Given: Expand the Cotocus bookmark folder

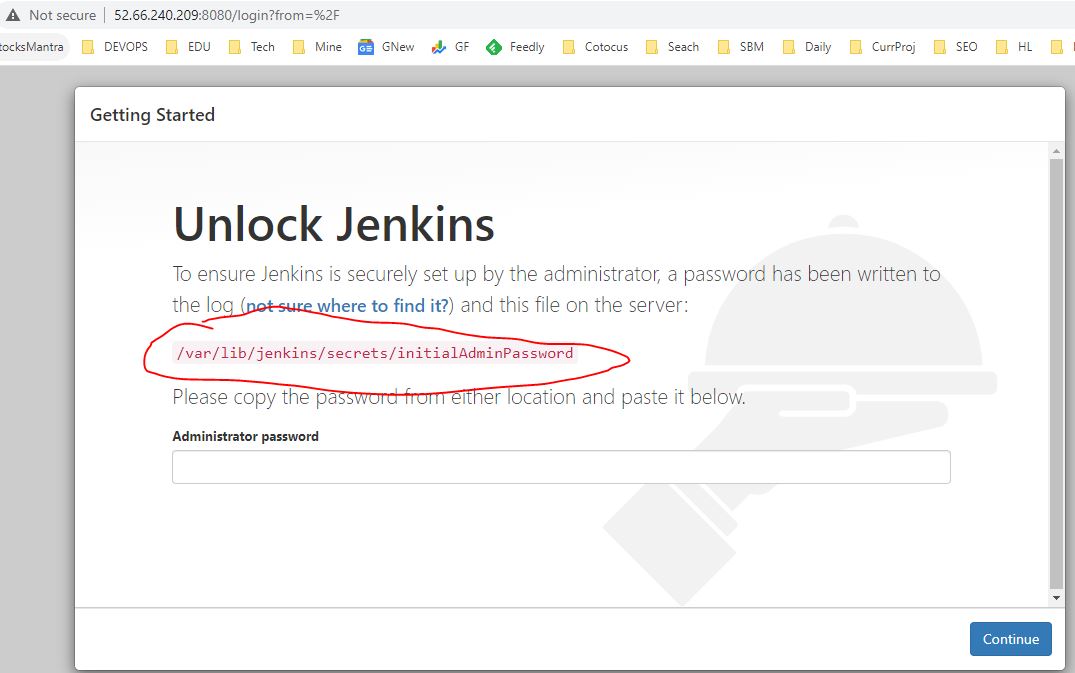Looking at the screenshot, I should click(596, 47).
